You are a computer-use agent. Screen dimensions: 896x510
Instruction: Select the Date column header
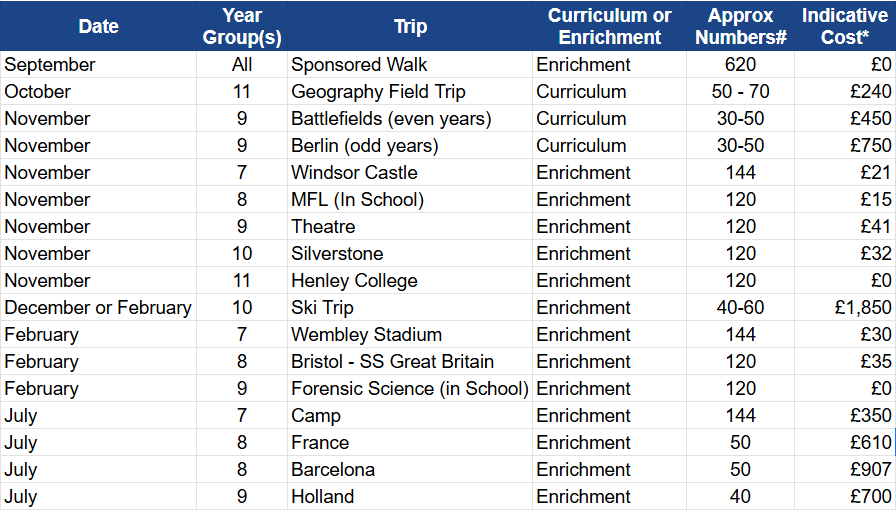(98, 26)
